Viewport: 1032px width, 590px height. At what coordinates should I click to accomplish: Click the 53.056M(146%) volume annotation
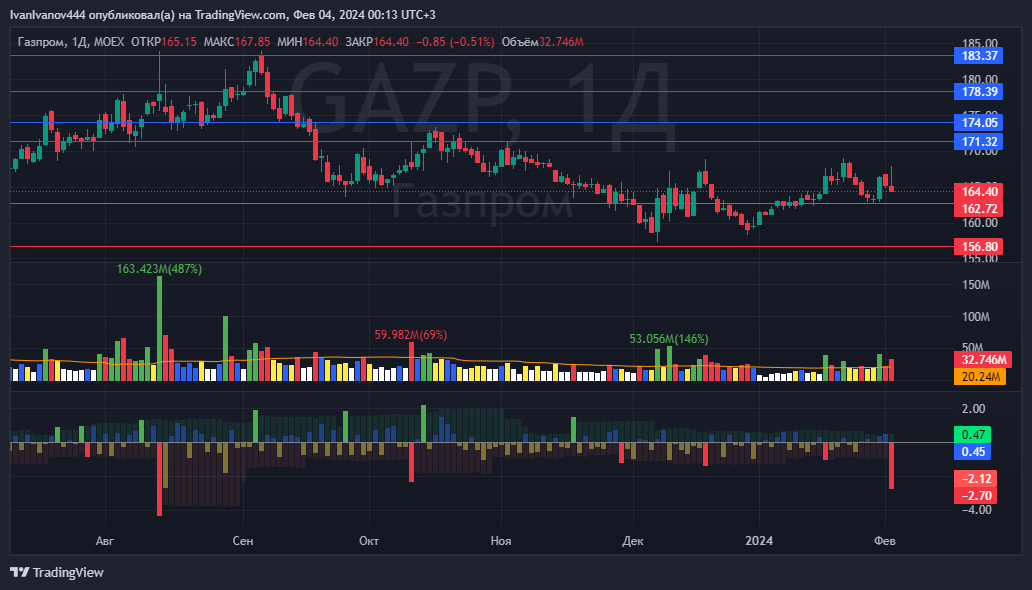pyautogui.click(x=669, y=338)
